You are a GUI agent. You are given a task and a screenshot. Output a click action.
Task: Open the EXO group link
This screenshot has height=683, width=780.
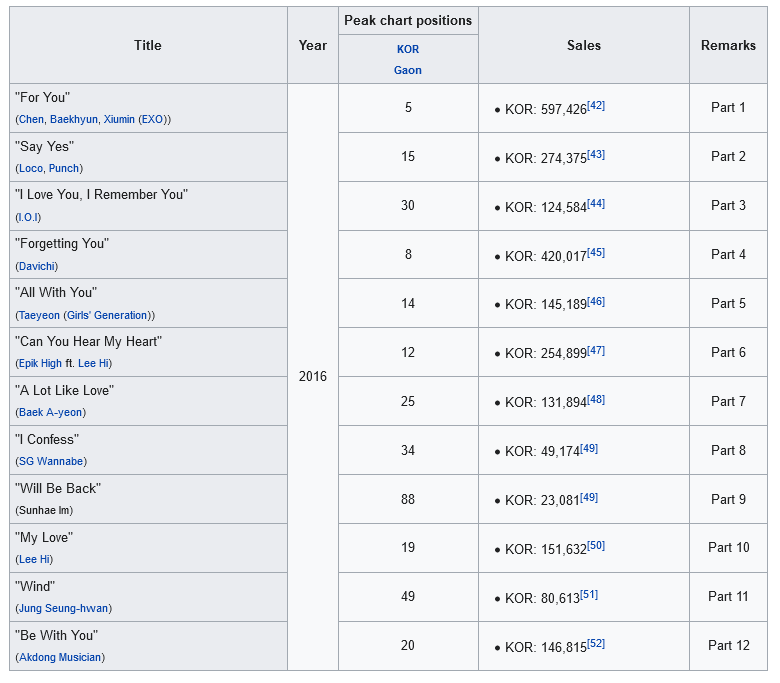[x=152, y=119]
